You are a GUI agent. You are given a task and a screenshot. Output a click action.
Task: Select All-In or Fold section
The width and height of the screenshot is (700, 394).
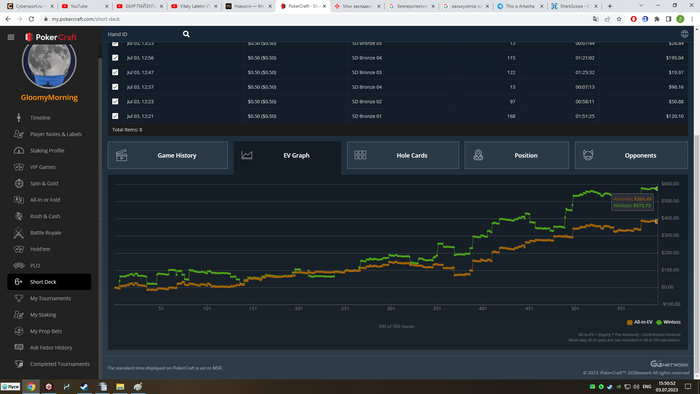click(45, 200)
